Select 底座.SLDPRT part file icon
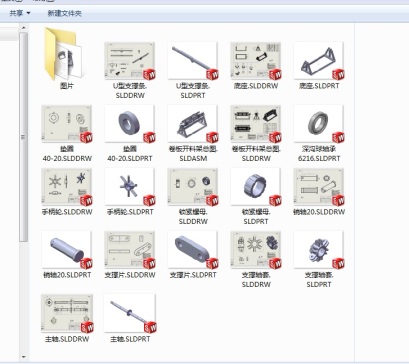Image resolution: width=409 pixels, height=364 pixels. pos(319,61)
